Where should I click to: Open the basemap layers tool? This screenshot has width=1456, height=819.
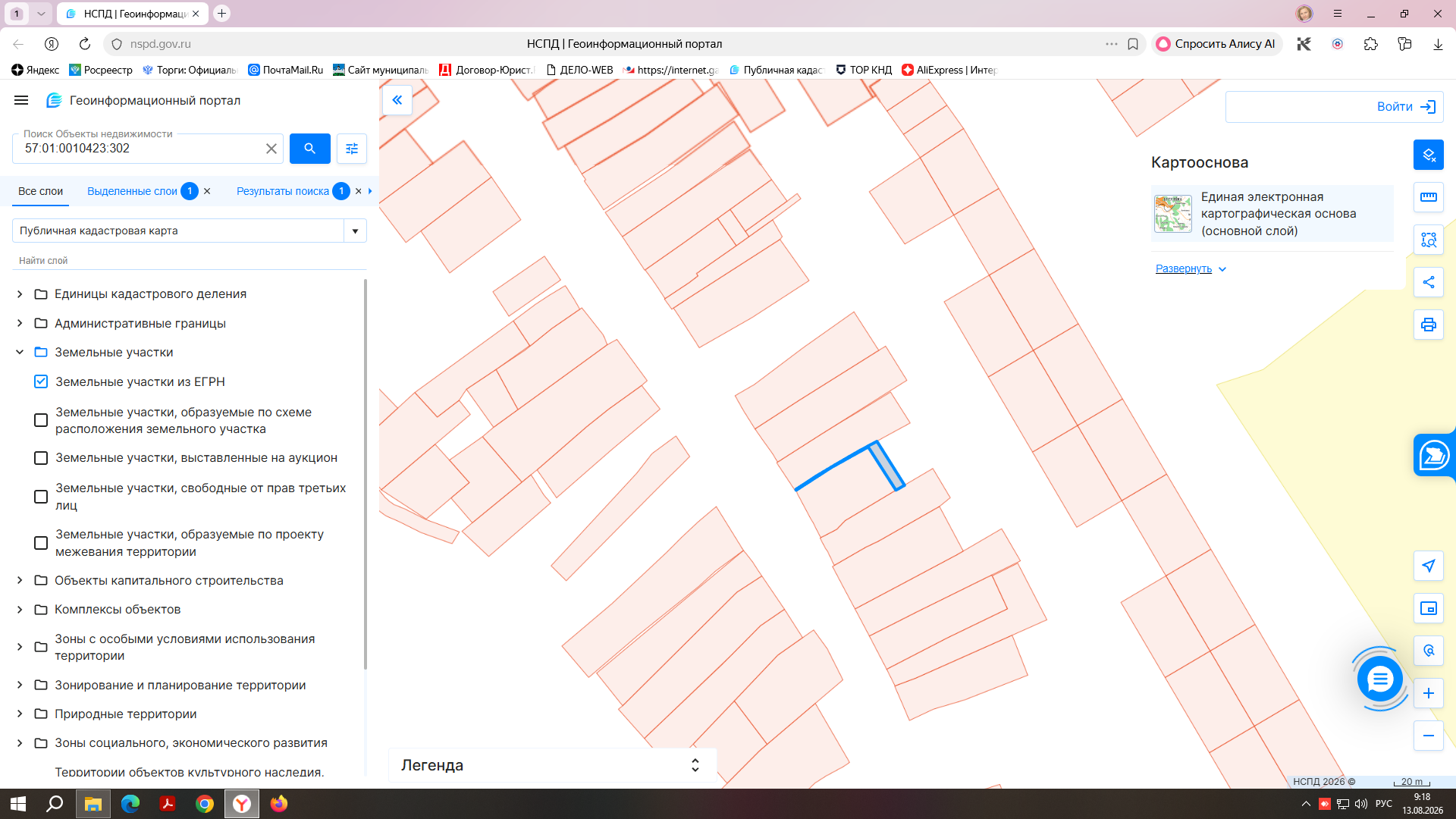[1429, 155]
